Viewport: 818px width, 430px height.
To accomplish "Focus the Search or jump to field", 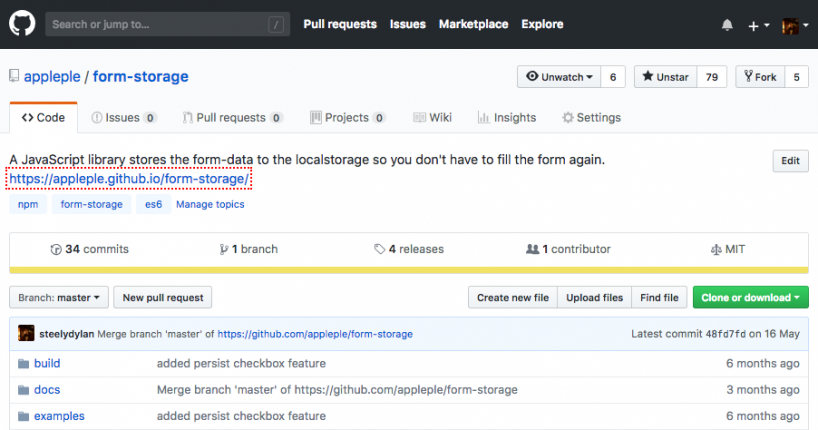I will click(x=155, y=24).
